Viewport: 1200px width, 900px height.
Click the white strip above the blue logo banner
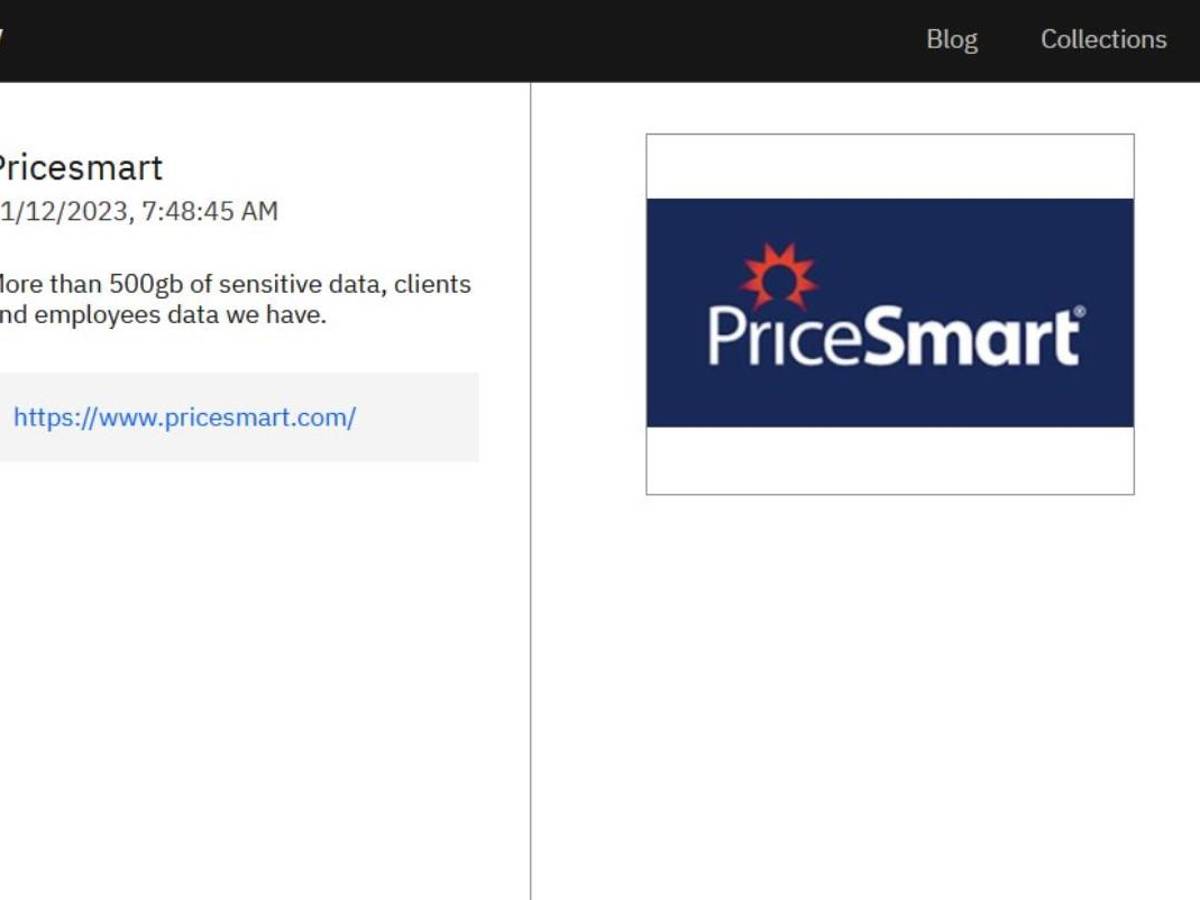pyautogui.click(x=890, y=165)
